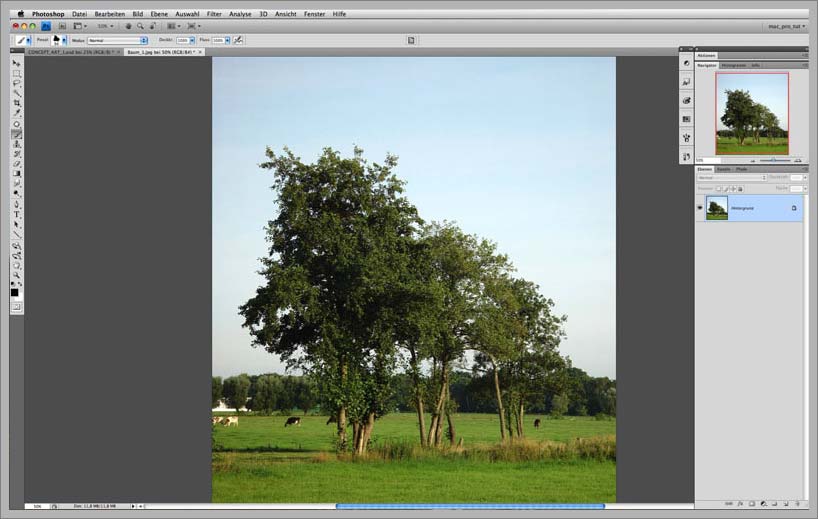Click the lock icon on Hintergrund layer
Screen dimensions: 818x519
794,208
